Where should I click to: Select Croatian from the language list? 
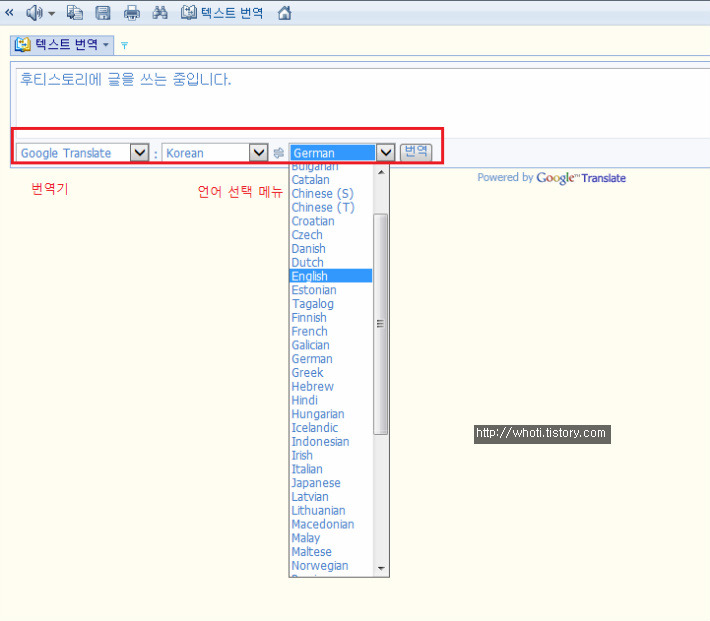331,221
